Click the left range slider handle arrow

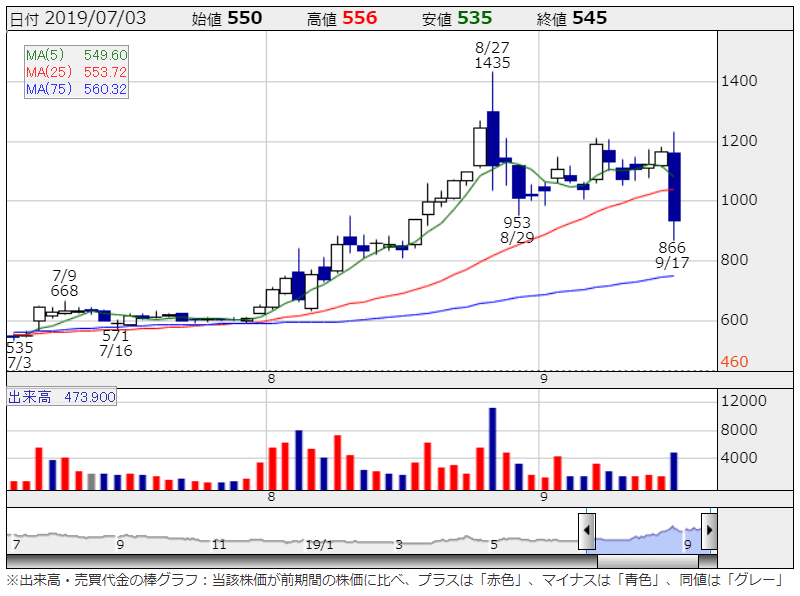pyautogui.click(x=586, y=531)
